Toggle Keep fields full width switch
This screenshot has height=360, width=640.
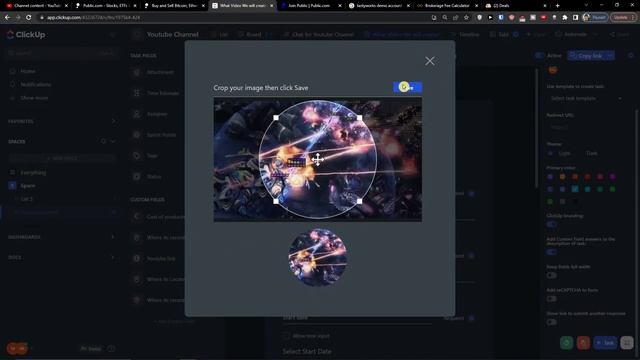tap(552, 276)
